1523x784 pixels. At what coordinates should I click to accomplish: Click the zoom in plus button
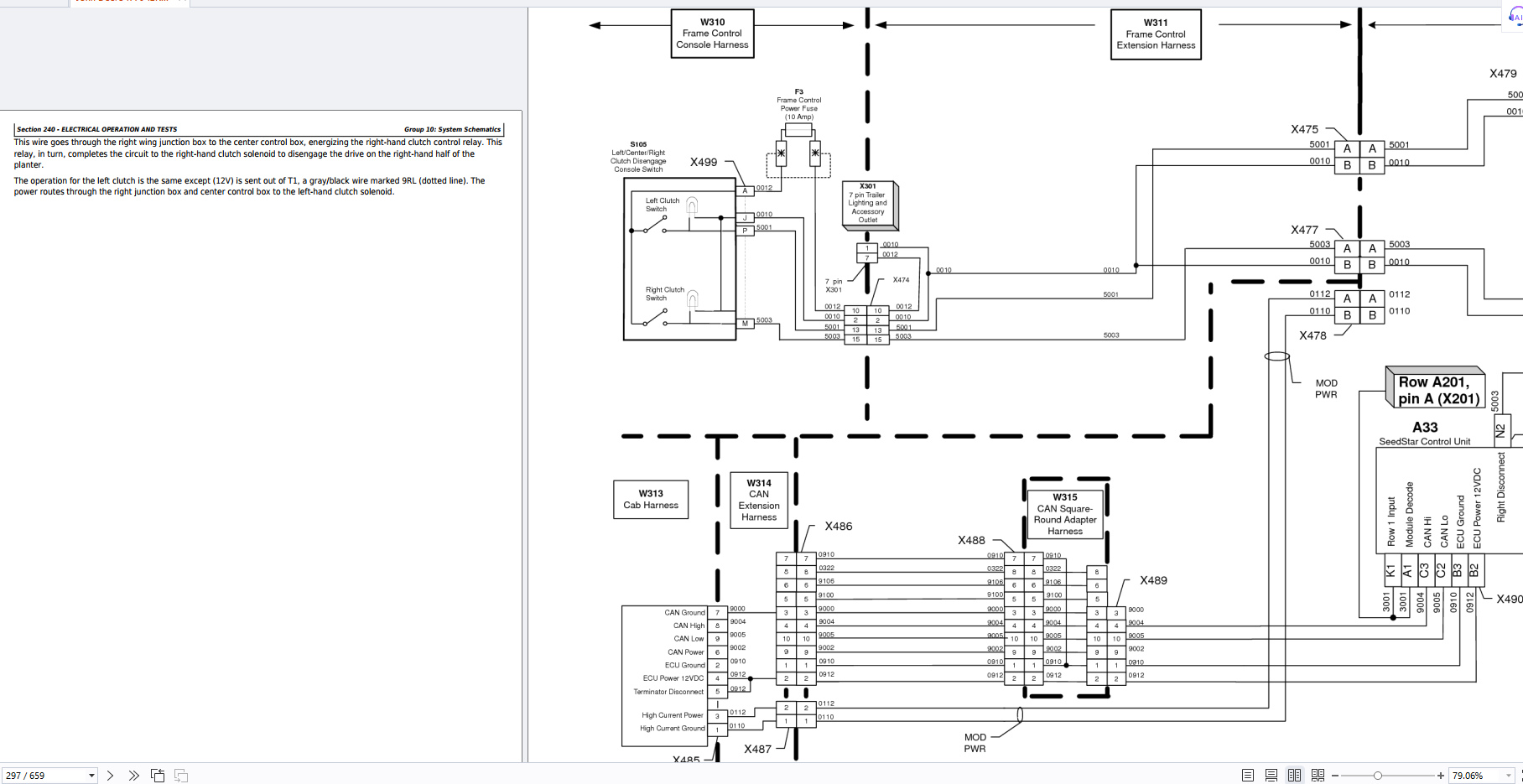(x=1441, y=776)
